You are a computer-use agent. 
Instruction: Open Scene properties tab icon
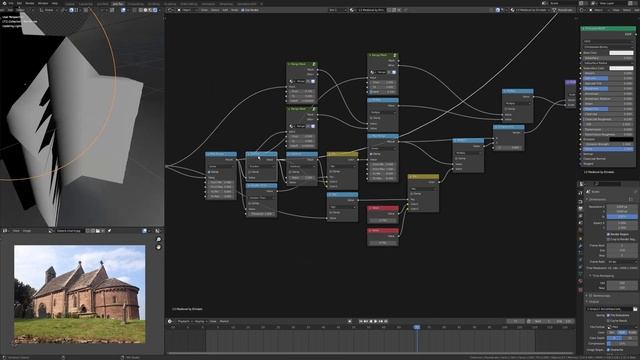coord(580,223)
